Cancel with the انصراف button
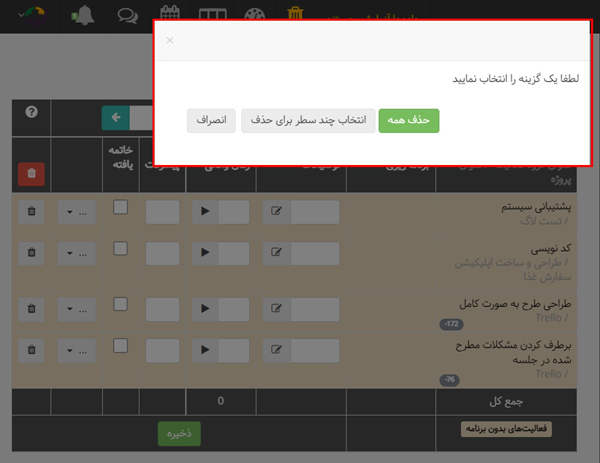The image size is (600, 463). pyautogui.click(x=211, y=121)
